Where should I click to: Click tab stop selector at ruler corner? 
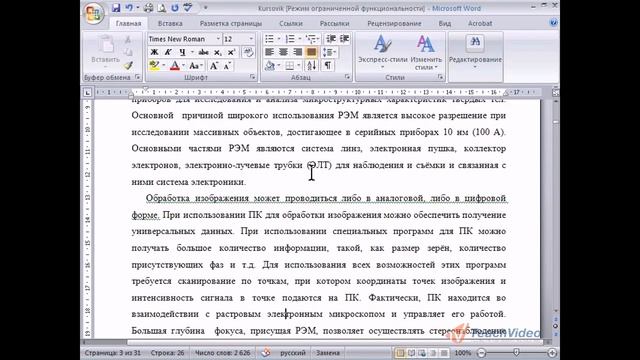(87, 93)
